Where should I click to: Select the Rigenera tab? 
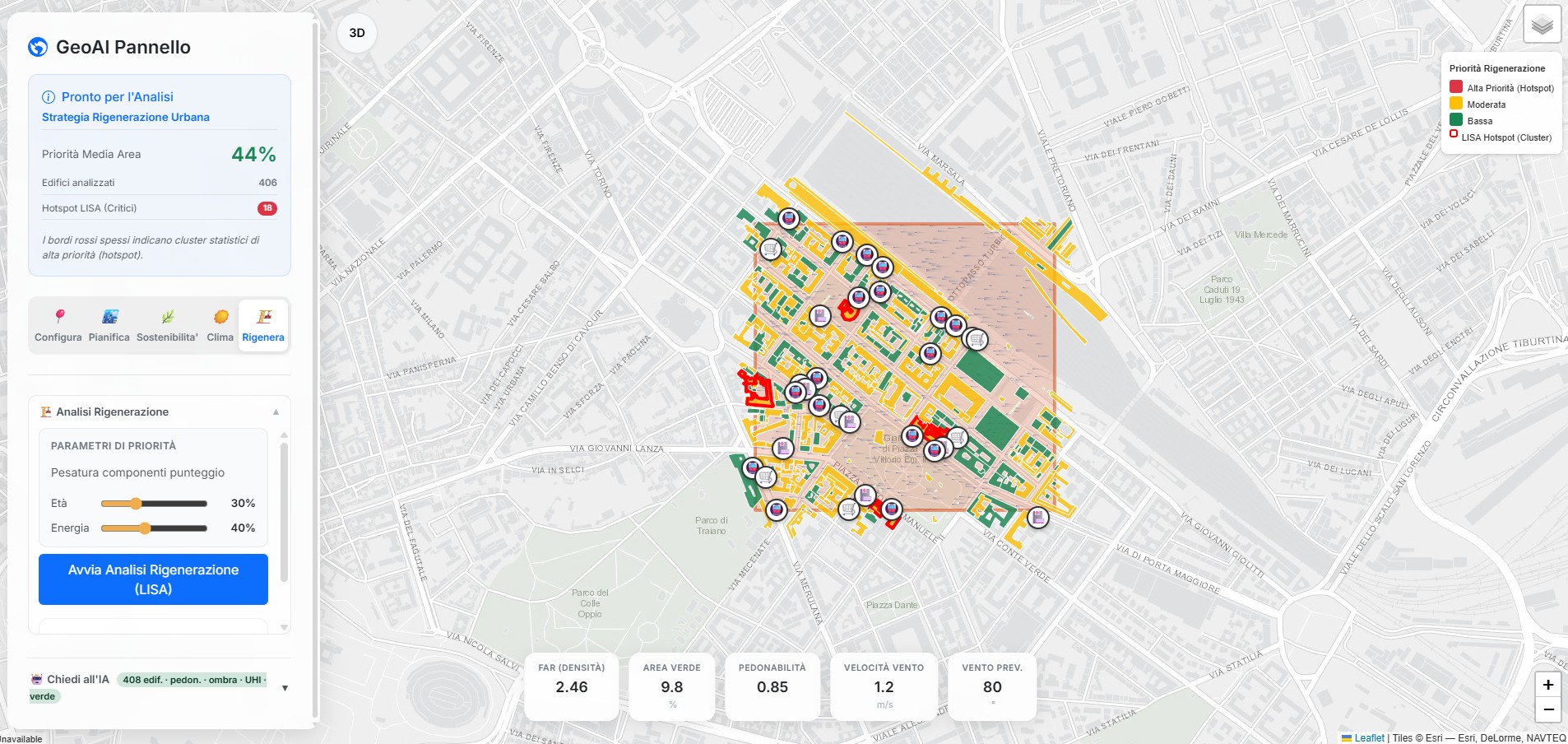[263, 326]
